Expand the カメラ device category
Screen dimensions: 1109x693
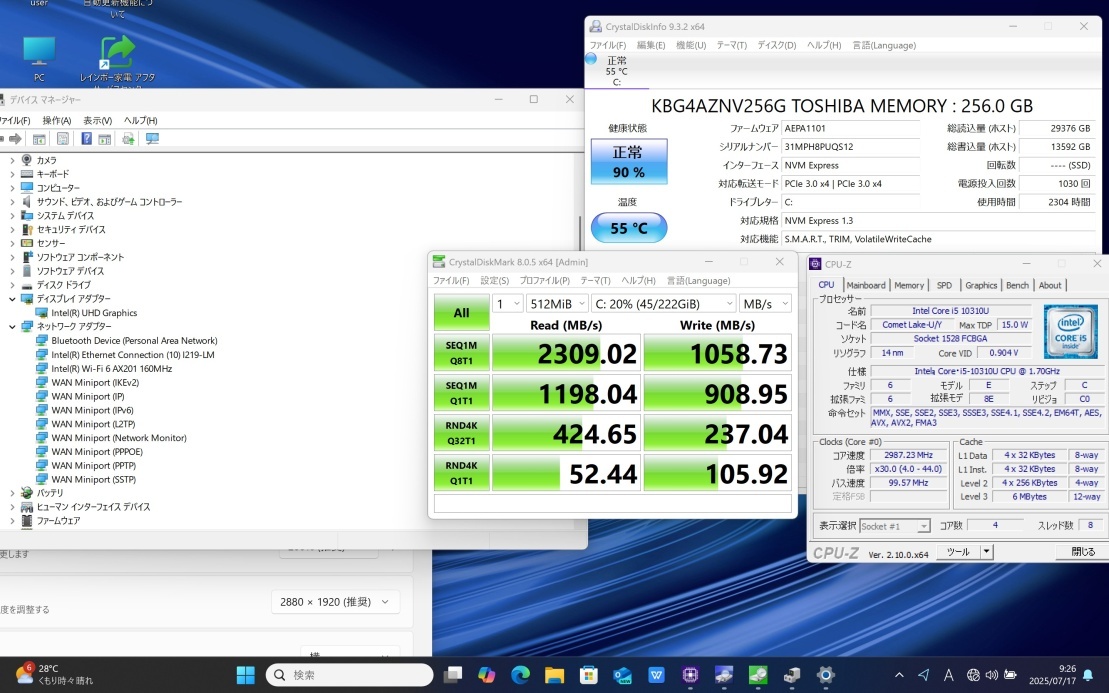pos(12,161)
